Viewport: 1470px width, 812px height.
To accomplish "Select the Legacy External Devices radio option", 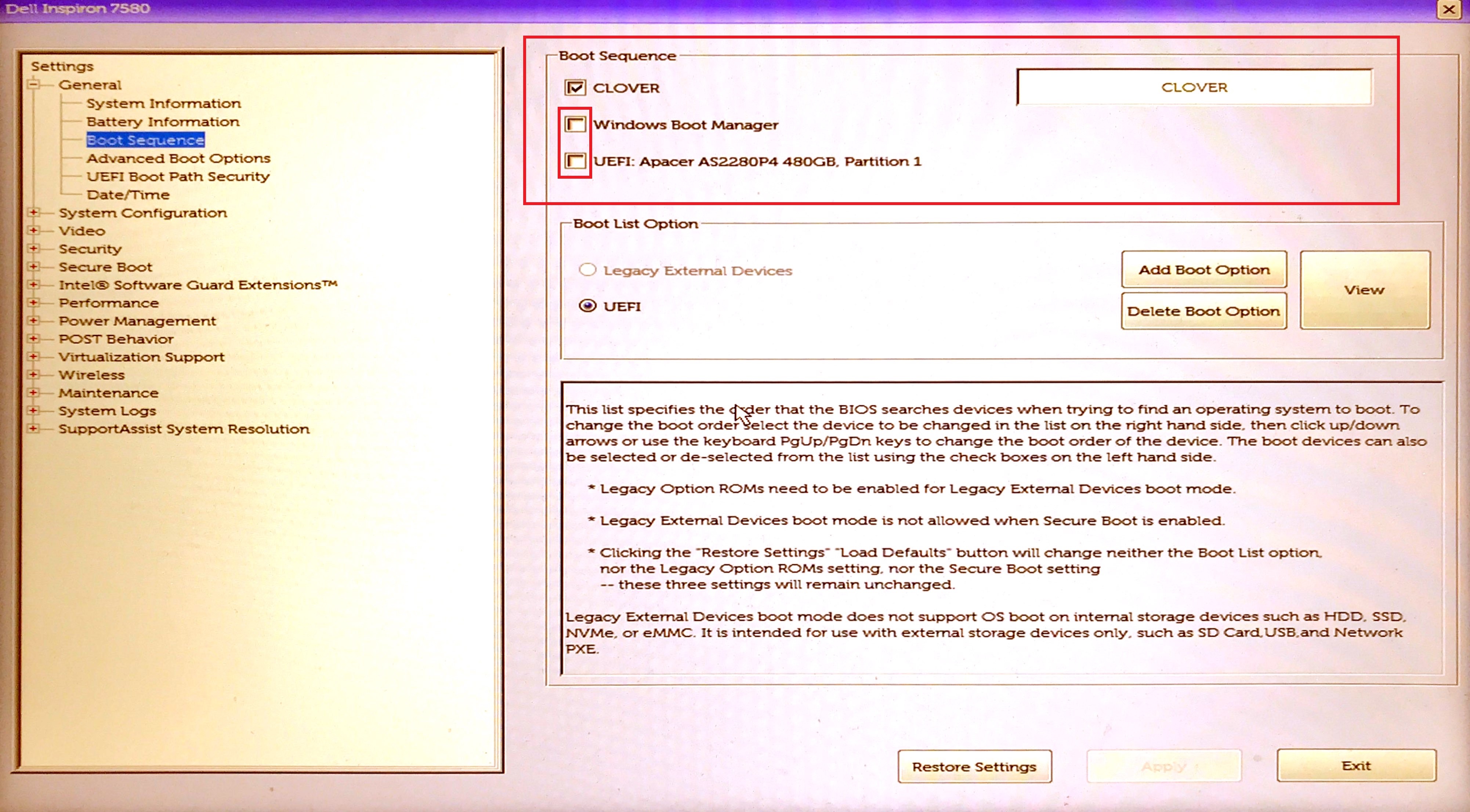I will coord(587,270).
